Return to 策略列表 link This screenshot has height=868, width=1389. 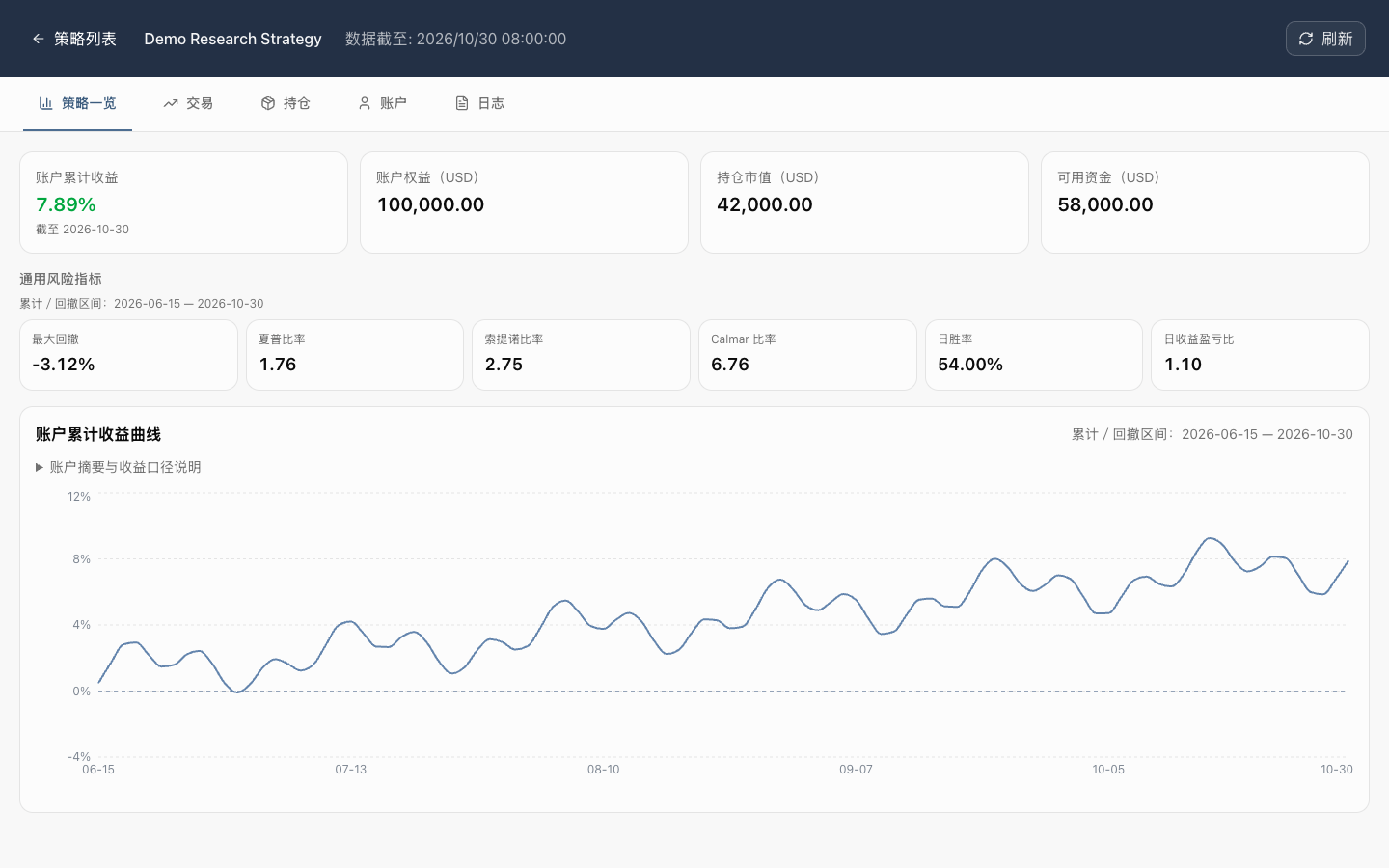tap(74, 39)
